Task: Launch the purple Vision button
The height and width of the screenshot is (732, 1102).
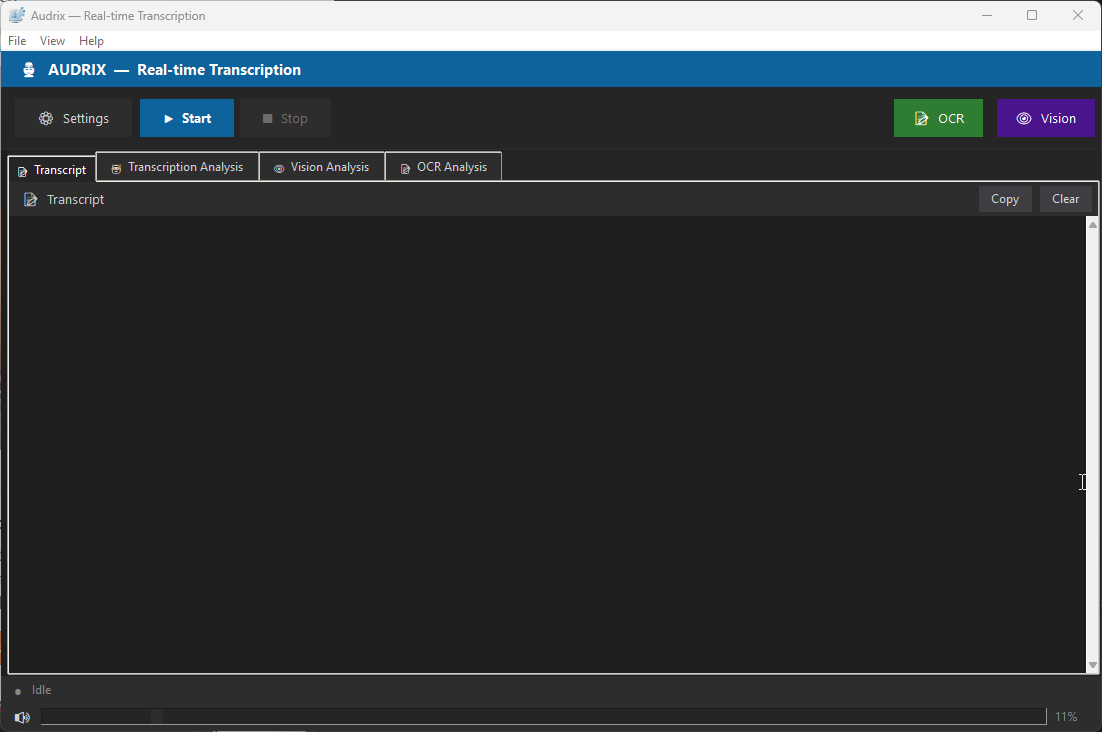Action: [x=1046, y=118]
